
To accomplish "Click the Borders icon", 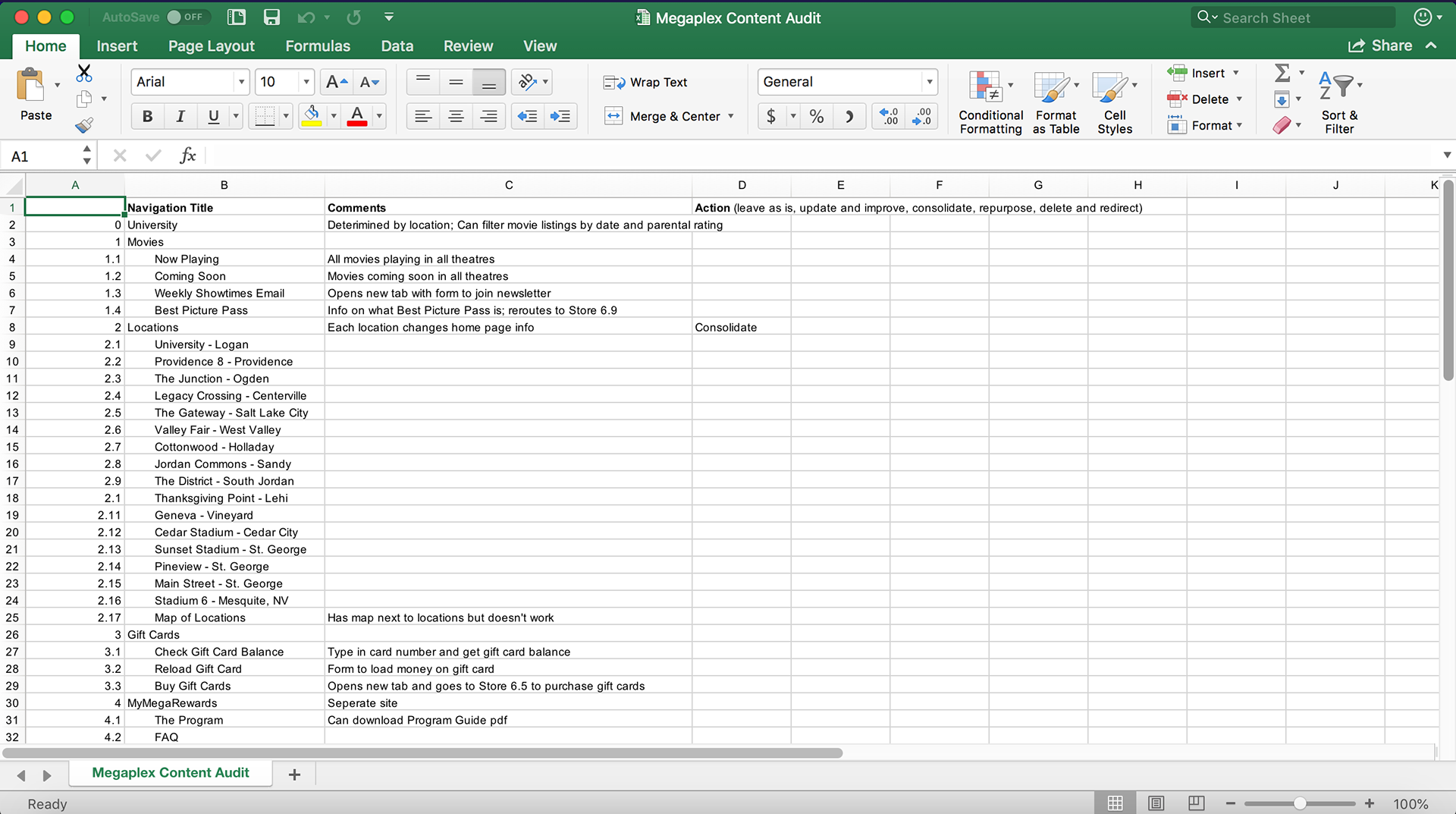I will click(265, 116).
